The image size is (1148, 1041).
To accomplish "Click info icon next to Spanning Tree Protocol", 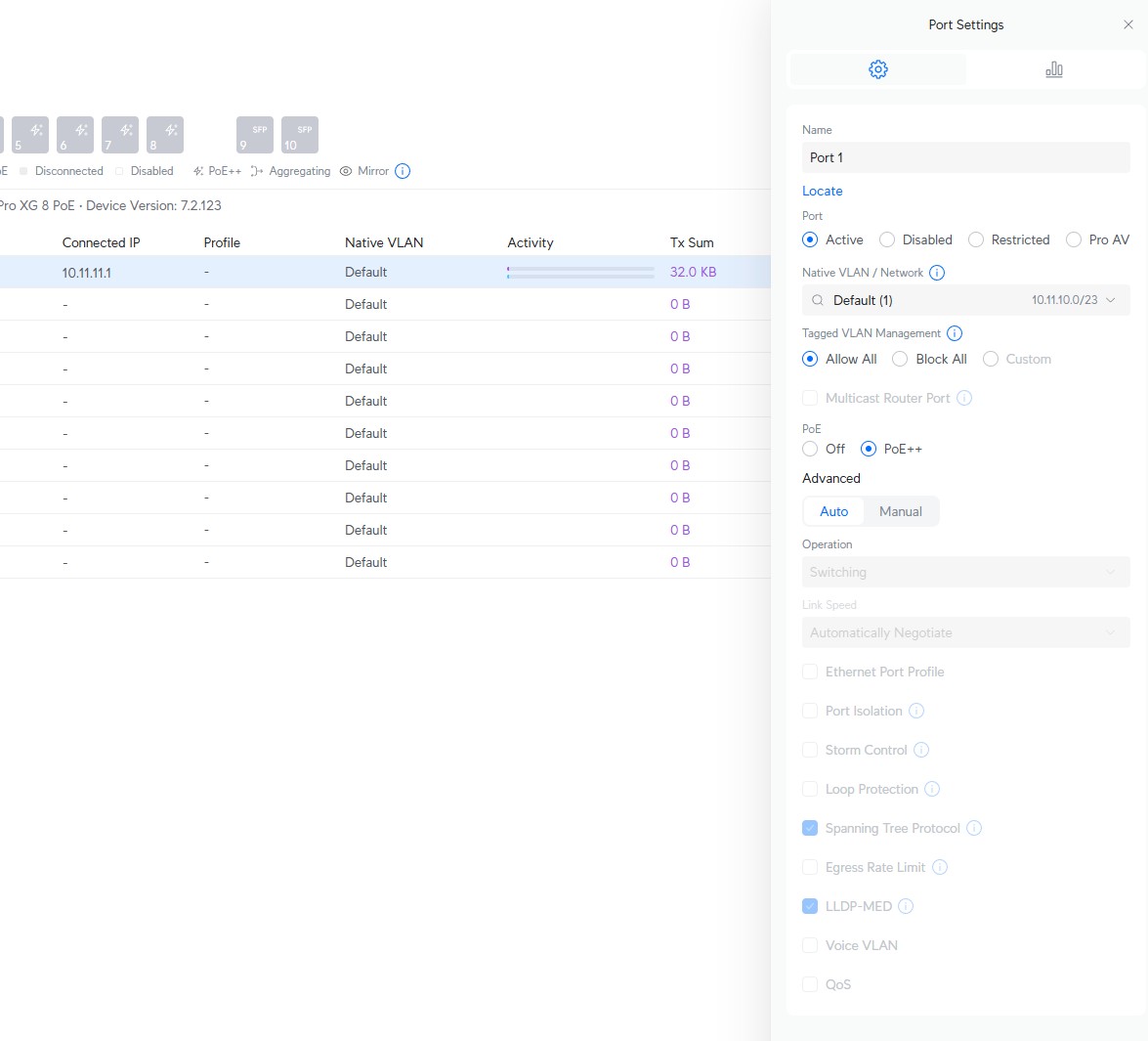I will [974, 828].
